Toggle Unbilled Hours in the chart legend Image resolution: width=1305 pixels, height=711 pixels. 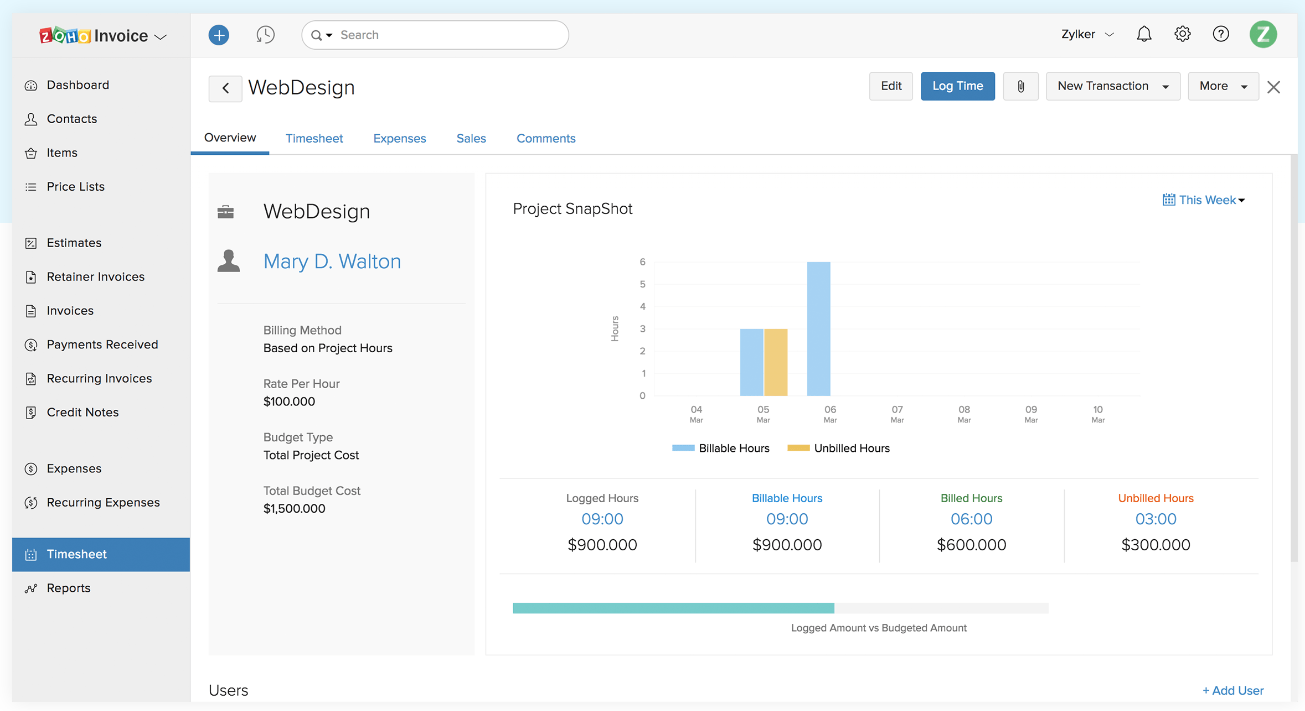[838, 448]
